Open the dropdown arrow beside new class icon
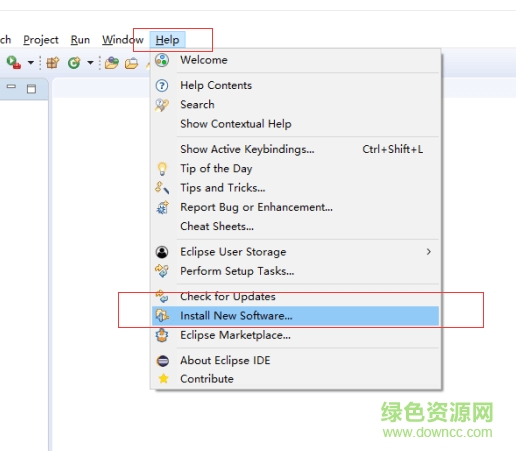 pyautogui.click(x=90, y=62)
